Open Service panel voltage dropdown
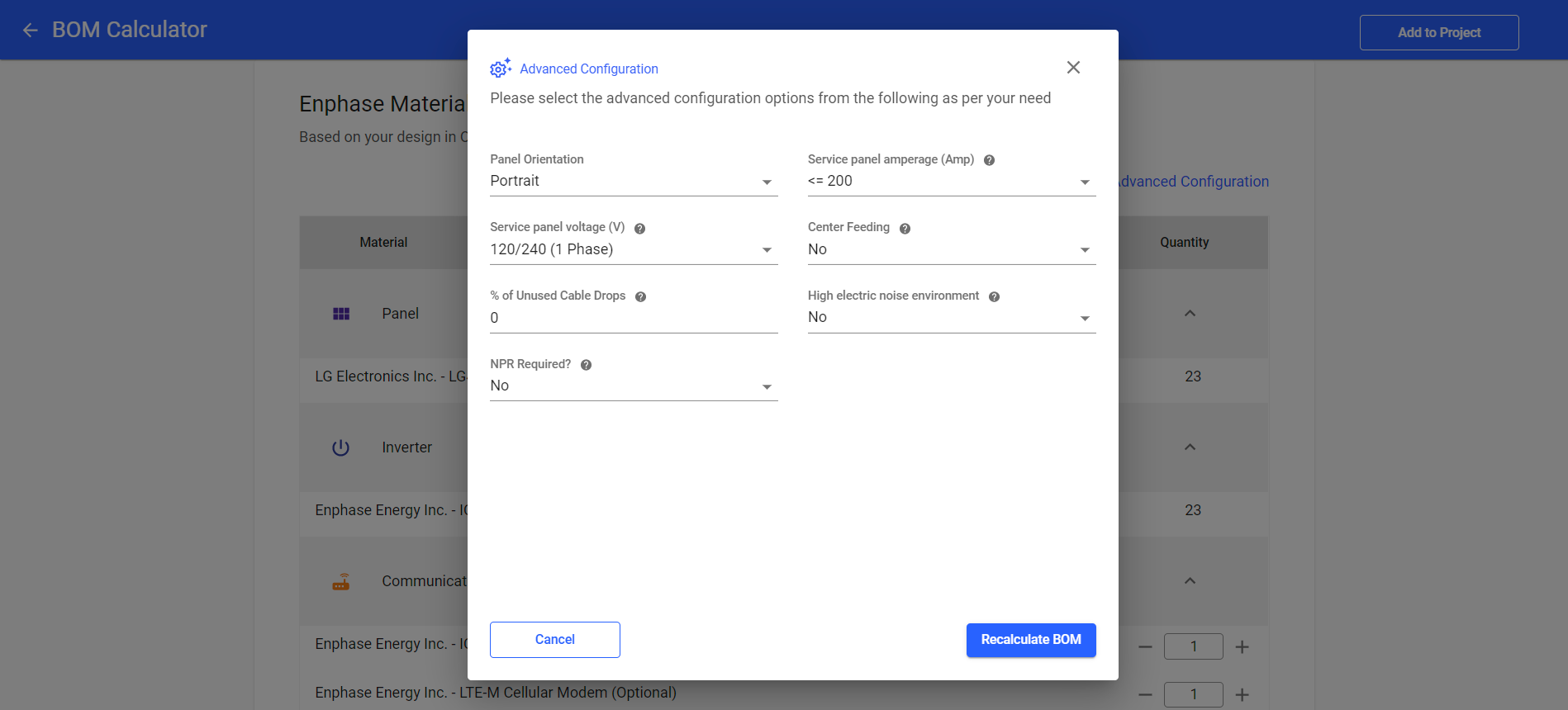 [x=633, y=250]
